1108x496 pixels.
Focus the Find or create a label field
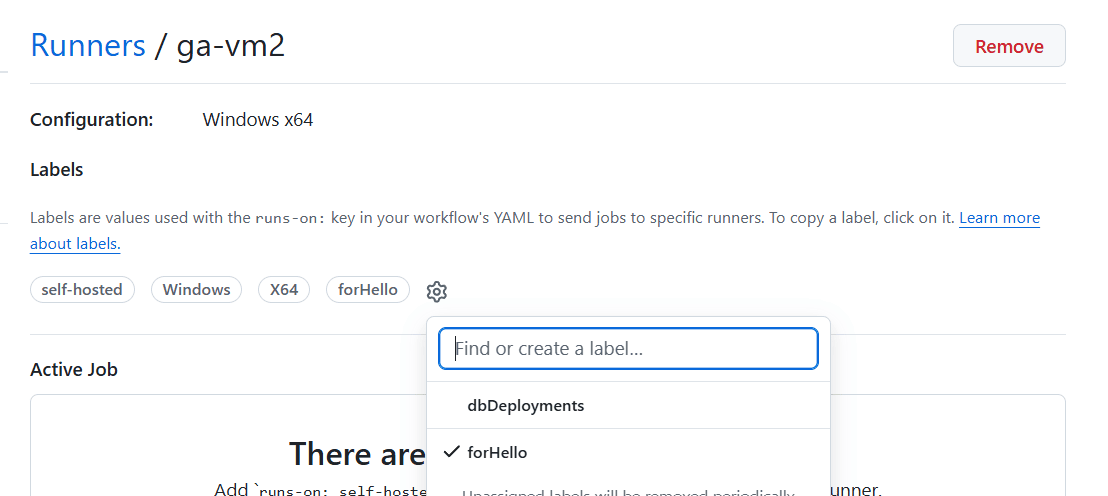[x=628, y=348]
